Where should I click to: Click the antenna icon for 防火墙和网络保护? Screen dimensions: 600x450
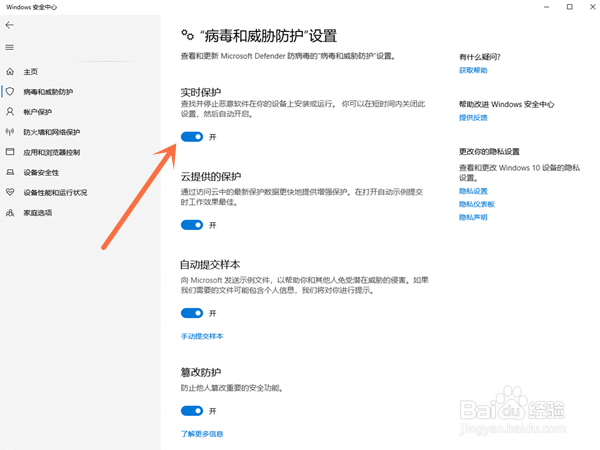[10, 132]
